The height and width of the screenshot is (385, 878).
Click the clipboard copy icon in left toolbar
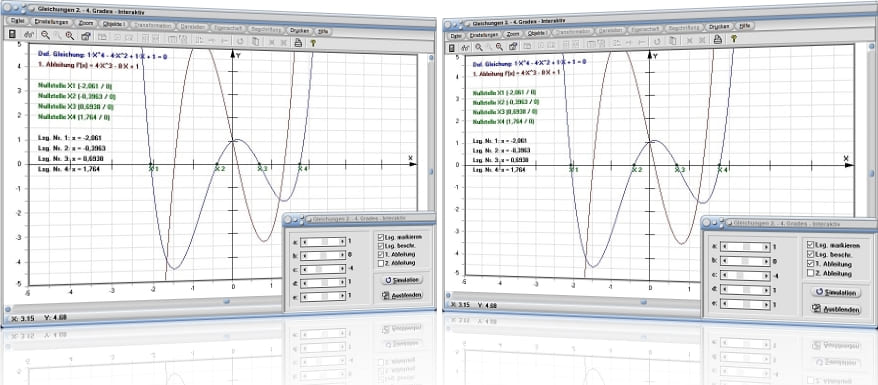pyautogui.click(x=255, y=41)
